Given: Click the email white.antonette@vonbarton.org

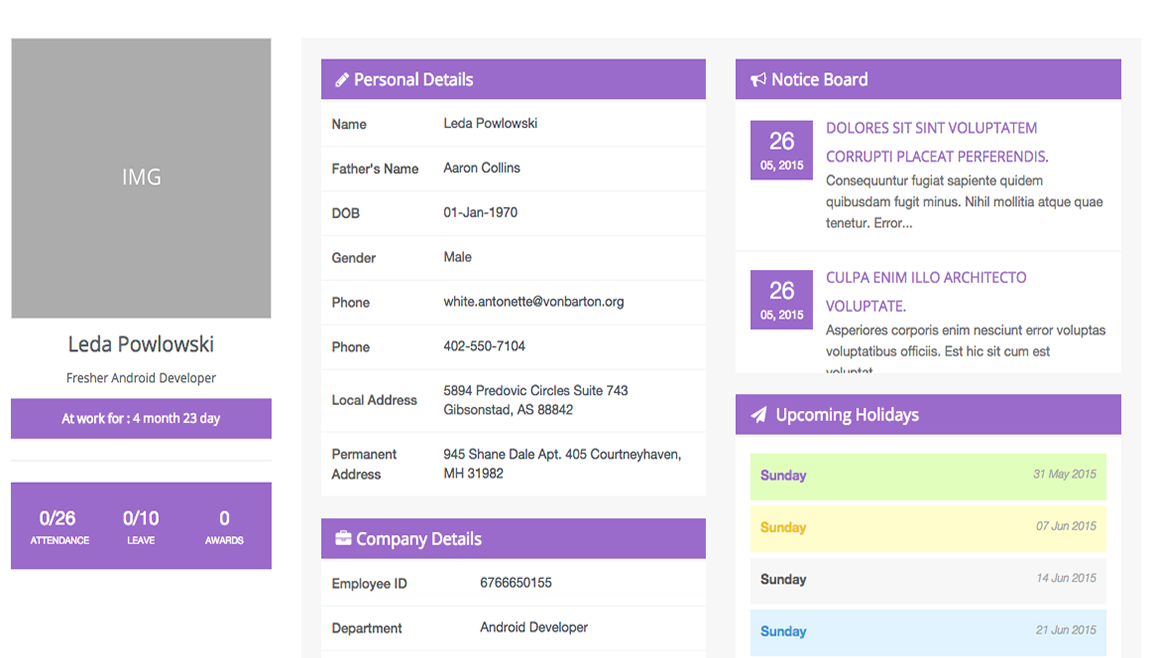Looking at the screenshot, I should [533, 302].
